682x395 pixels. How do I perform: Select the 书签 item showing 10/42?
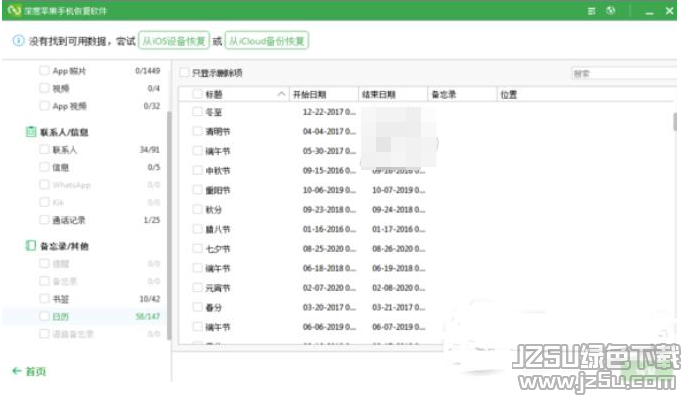point(85,298)
